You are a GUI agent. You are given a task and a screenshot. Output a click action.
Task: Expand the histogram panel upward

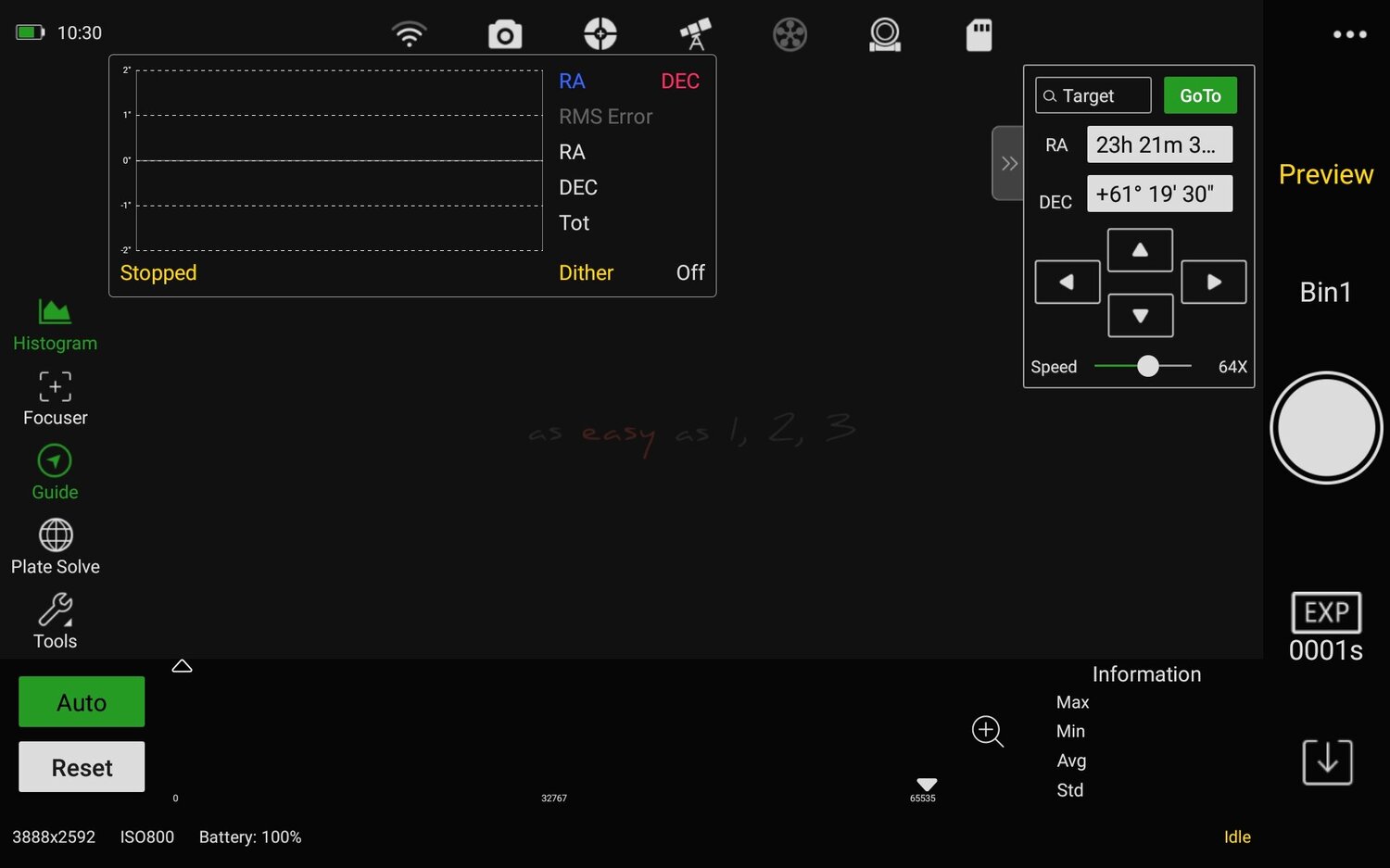click(182, 665)
